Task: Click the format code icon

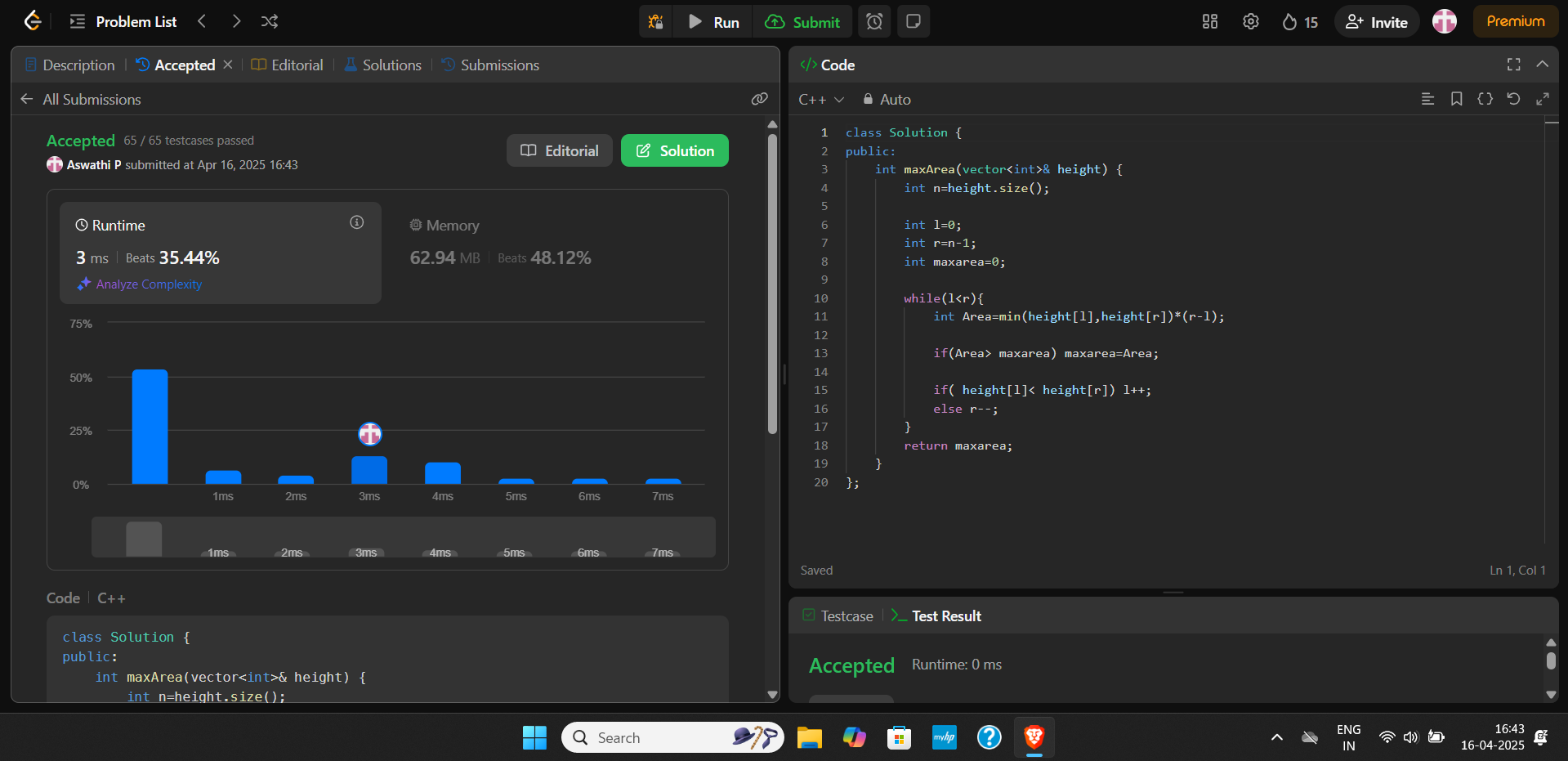Action: 1427,99
